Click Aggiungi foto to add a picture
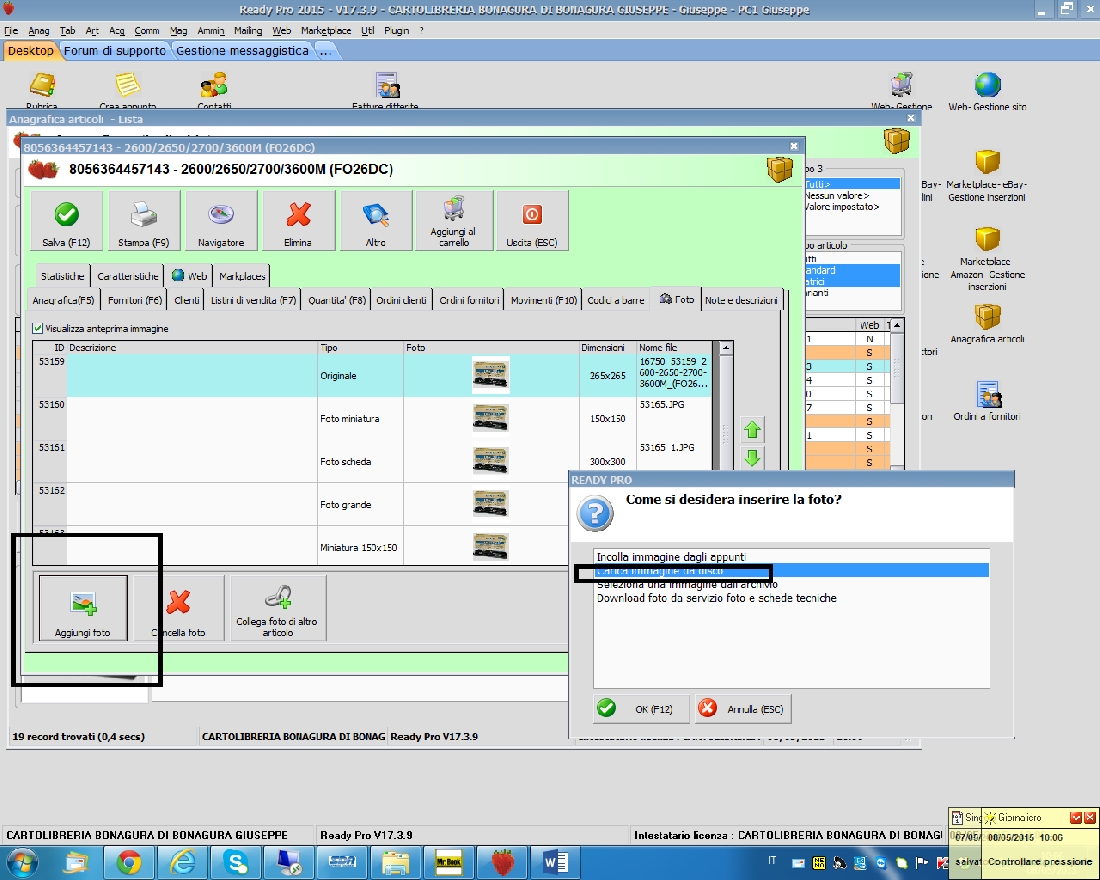 click(x=83, y=608)
